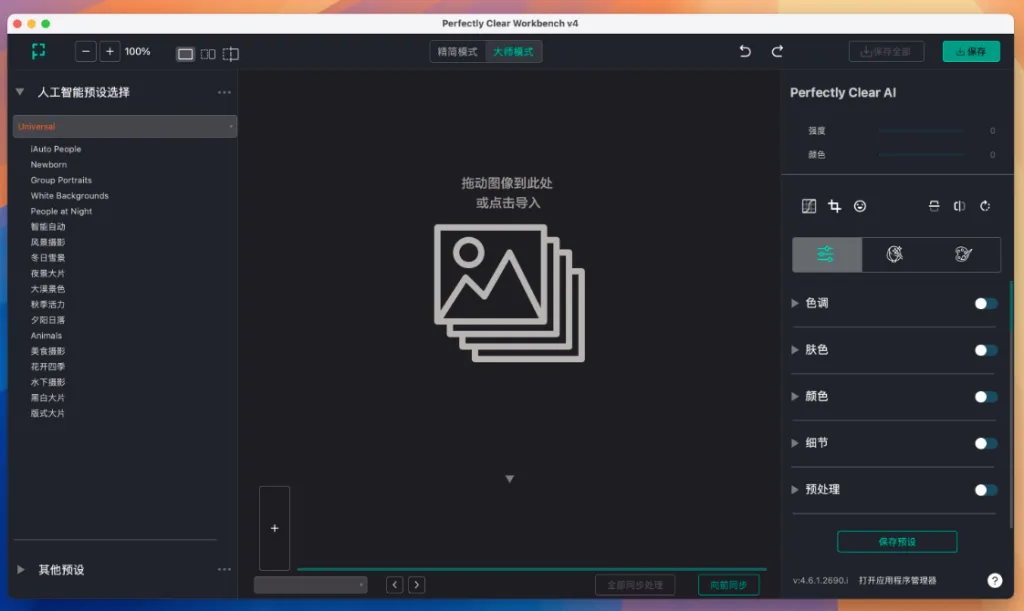Click the undo arrow icon

[745, 52]
